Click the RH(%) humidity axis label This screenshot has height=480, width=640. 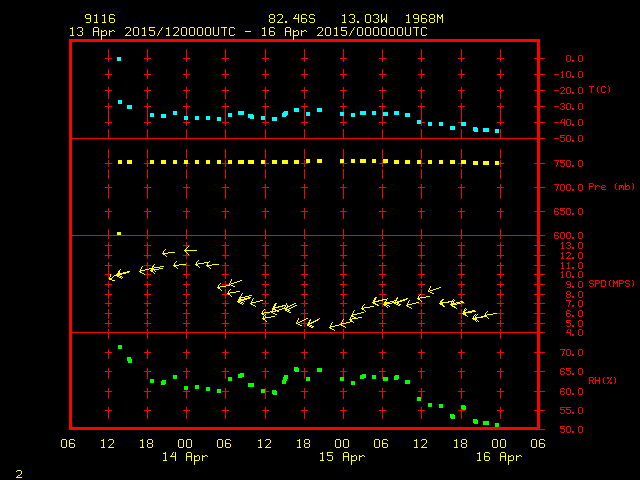(x=601, y=379)
